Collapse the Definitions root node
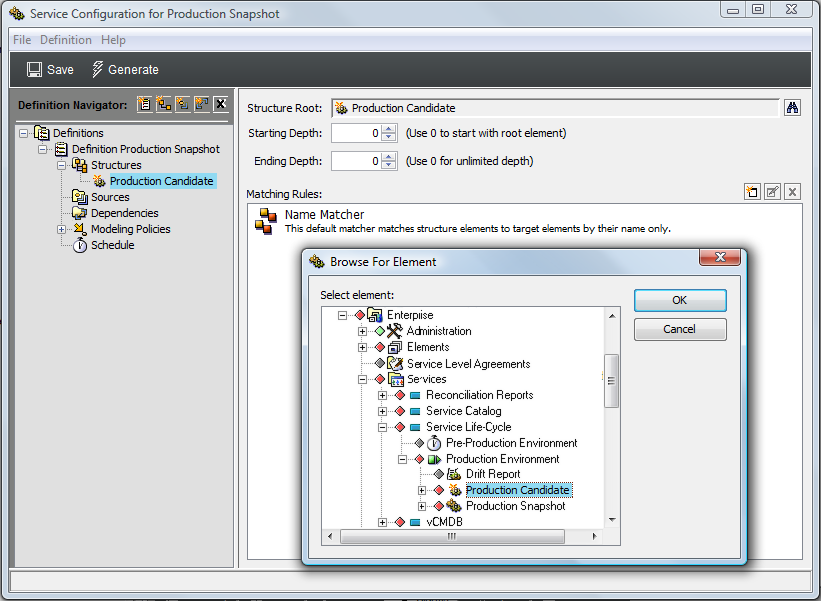The image size is (821, 601). pyautogui.click(x=24, y=133)
